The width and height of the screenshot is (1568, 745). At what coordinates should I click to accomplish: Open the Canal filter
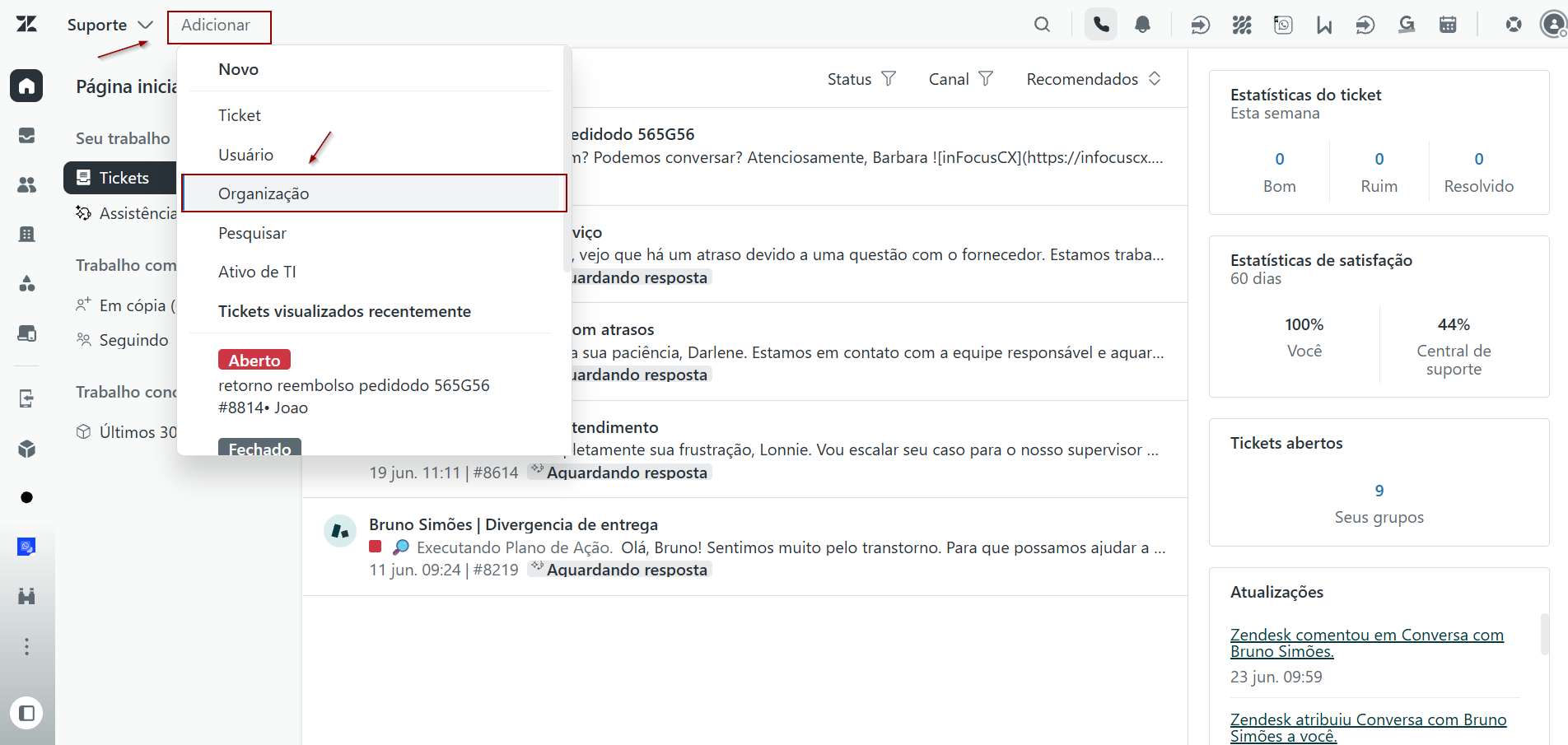[961, 79]
